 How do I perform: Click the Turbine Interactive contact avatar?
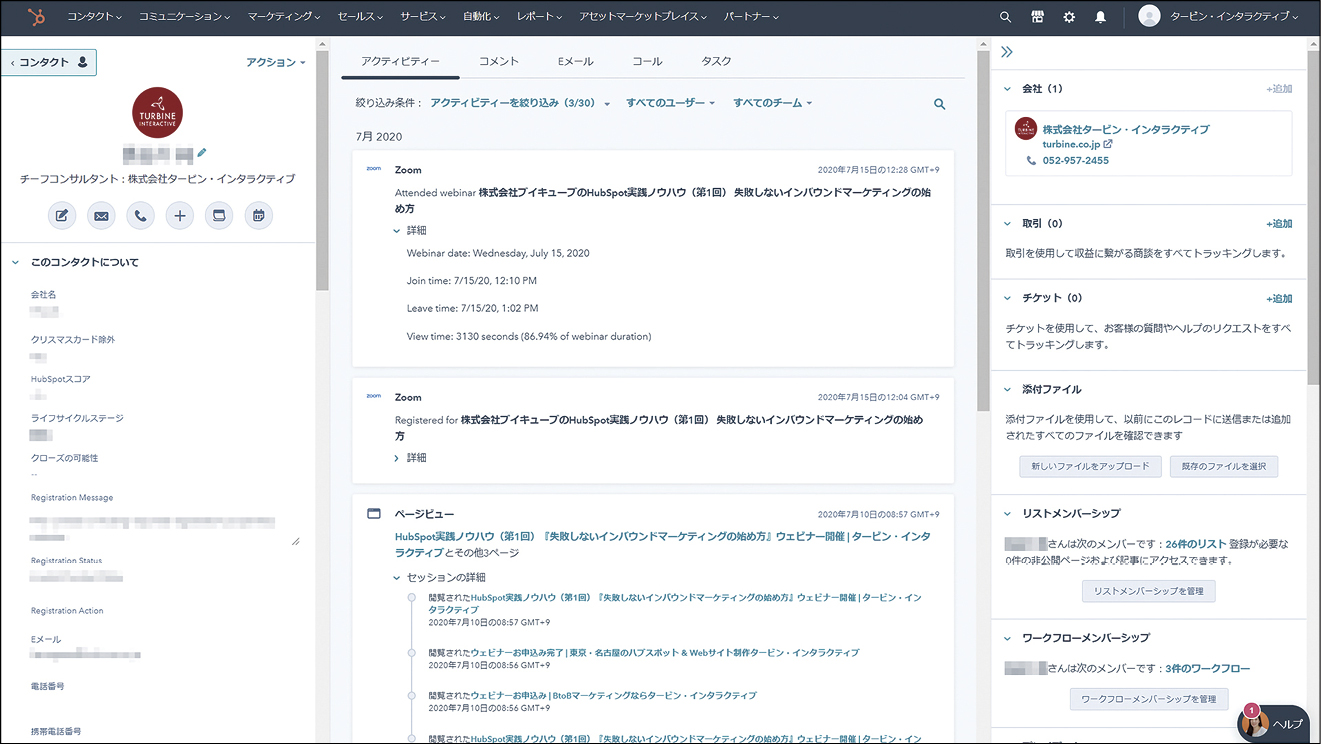(x=157, y=112)
